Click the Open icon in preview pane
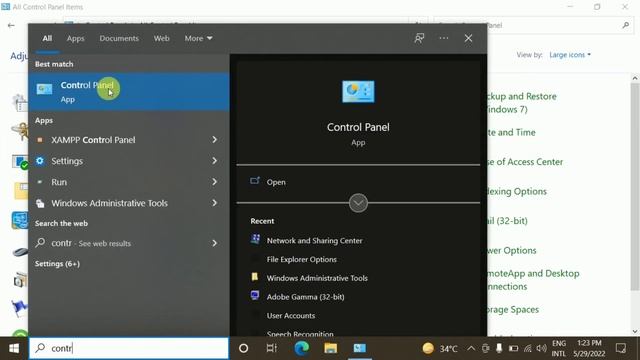Image resolution: width=640 pixels, height=360 pixels. (255, 181)
